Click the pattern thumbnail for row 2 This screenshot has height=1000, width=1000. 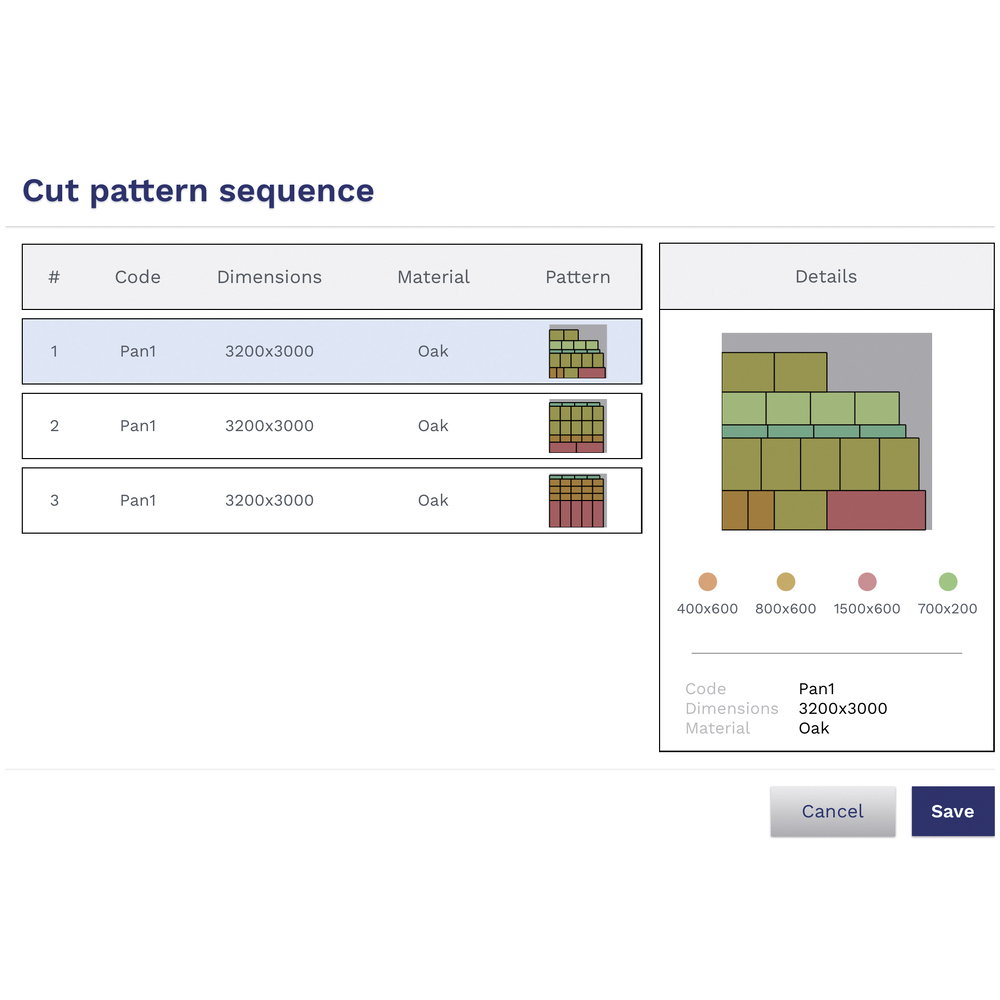(x=578, y=425)
